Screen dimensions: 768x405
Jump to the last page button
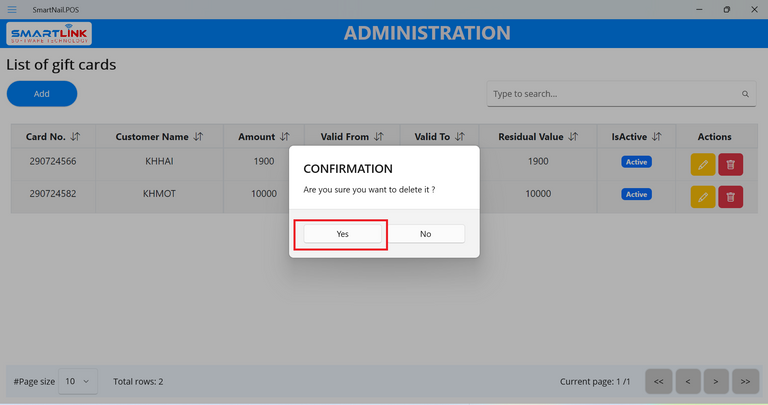click(745, 381)
